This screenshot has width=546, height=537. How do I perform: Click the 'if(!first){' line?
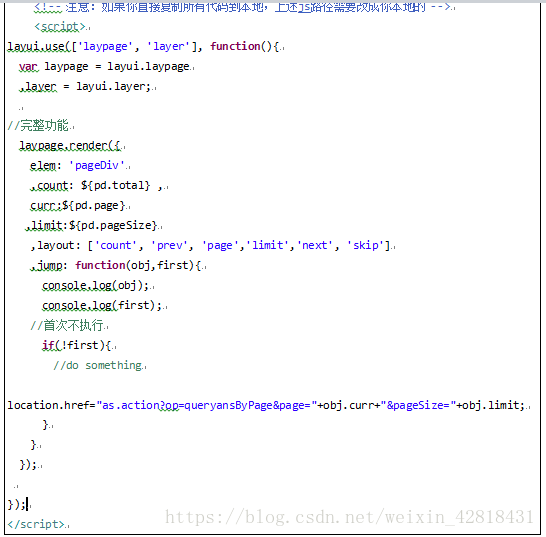[77, 345]
